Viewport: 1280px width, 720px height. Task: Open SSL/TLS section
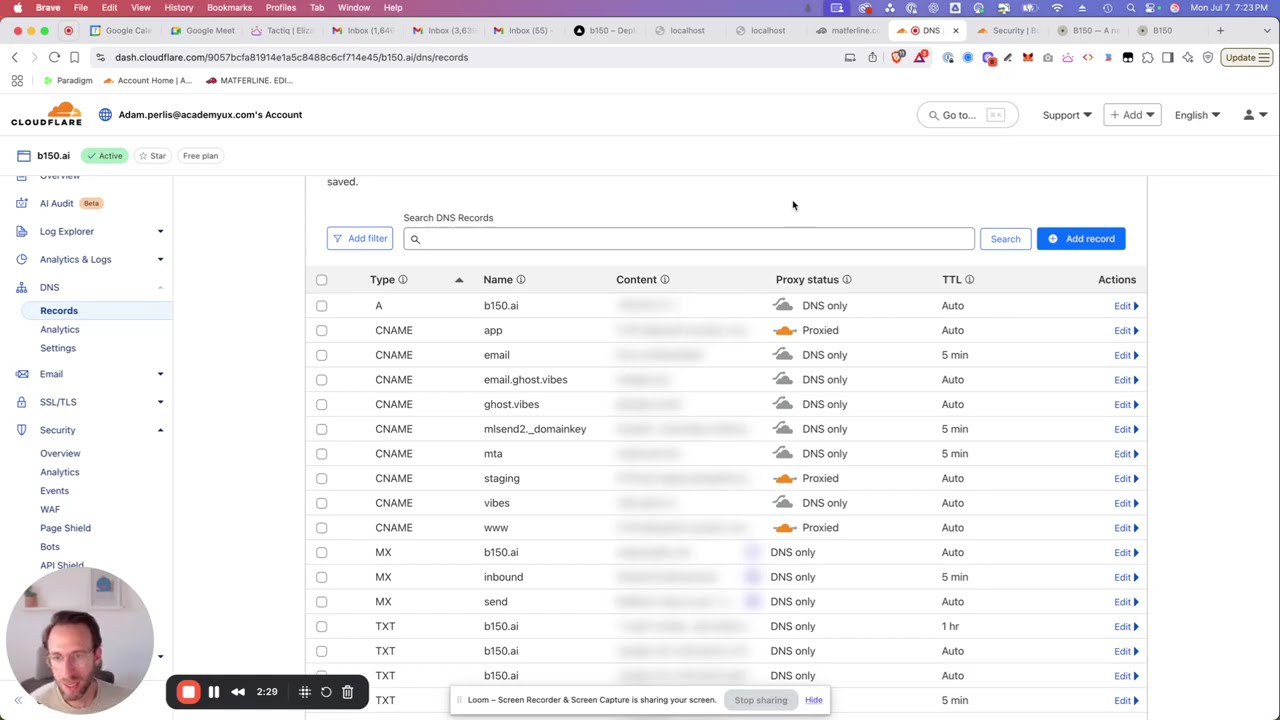[x=58, y=402]
